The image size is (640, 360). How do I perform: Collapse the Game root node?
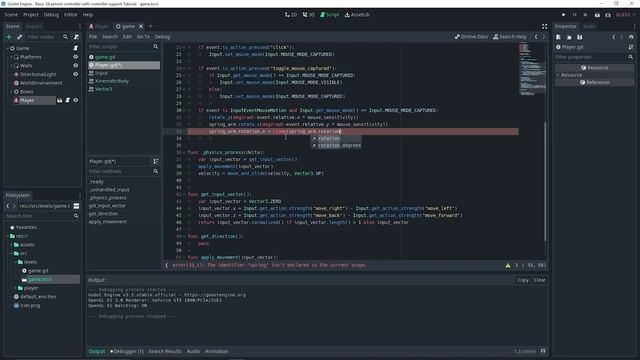tap(7, 48)
